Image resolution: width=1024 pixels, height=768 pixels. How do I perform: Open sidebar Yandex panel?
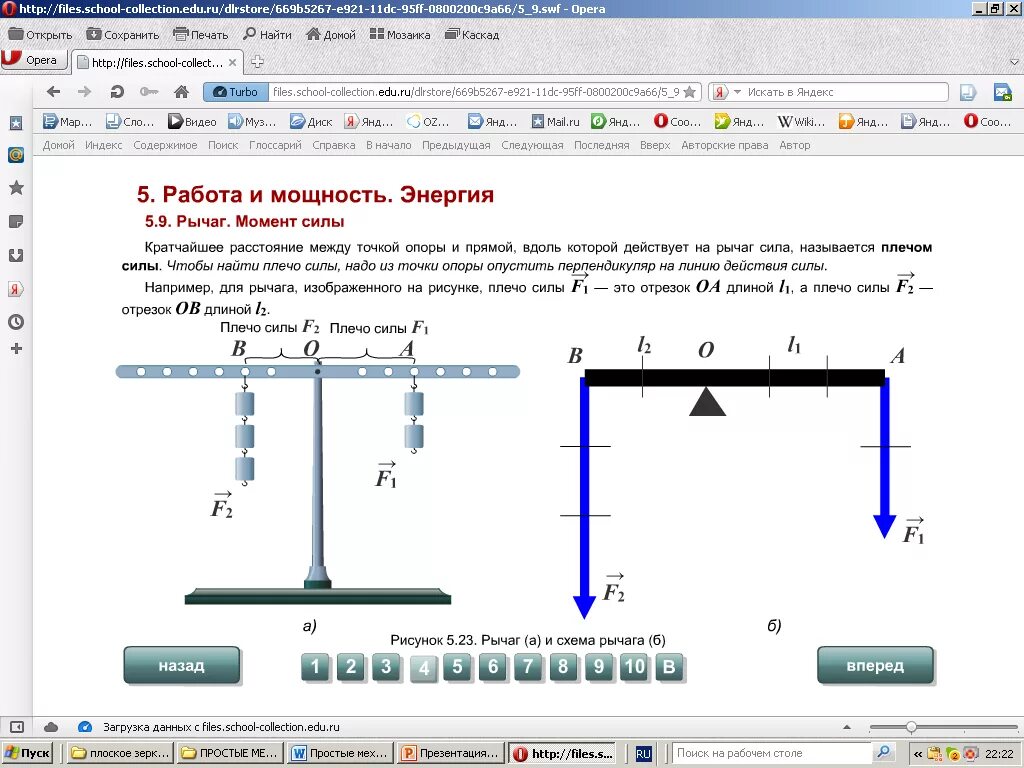[x=16, y=289]
